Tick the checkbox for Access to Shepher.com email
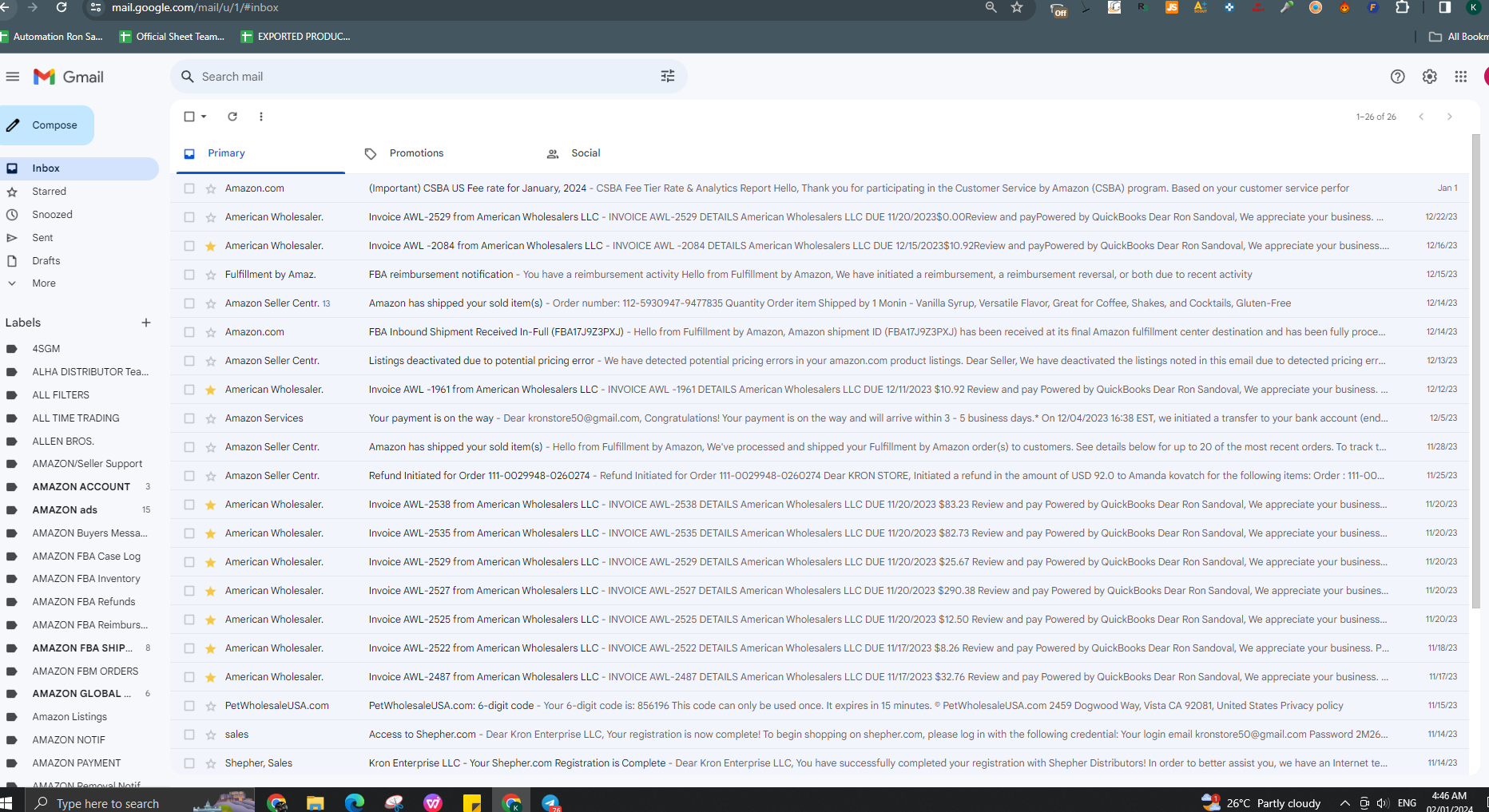The image size is (1489, 812). (x=189, y=735)
